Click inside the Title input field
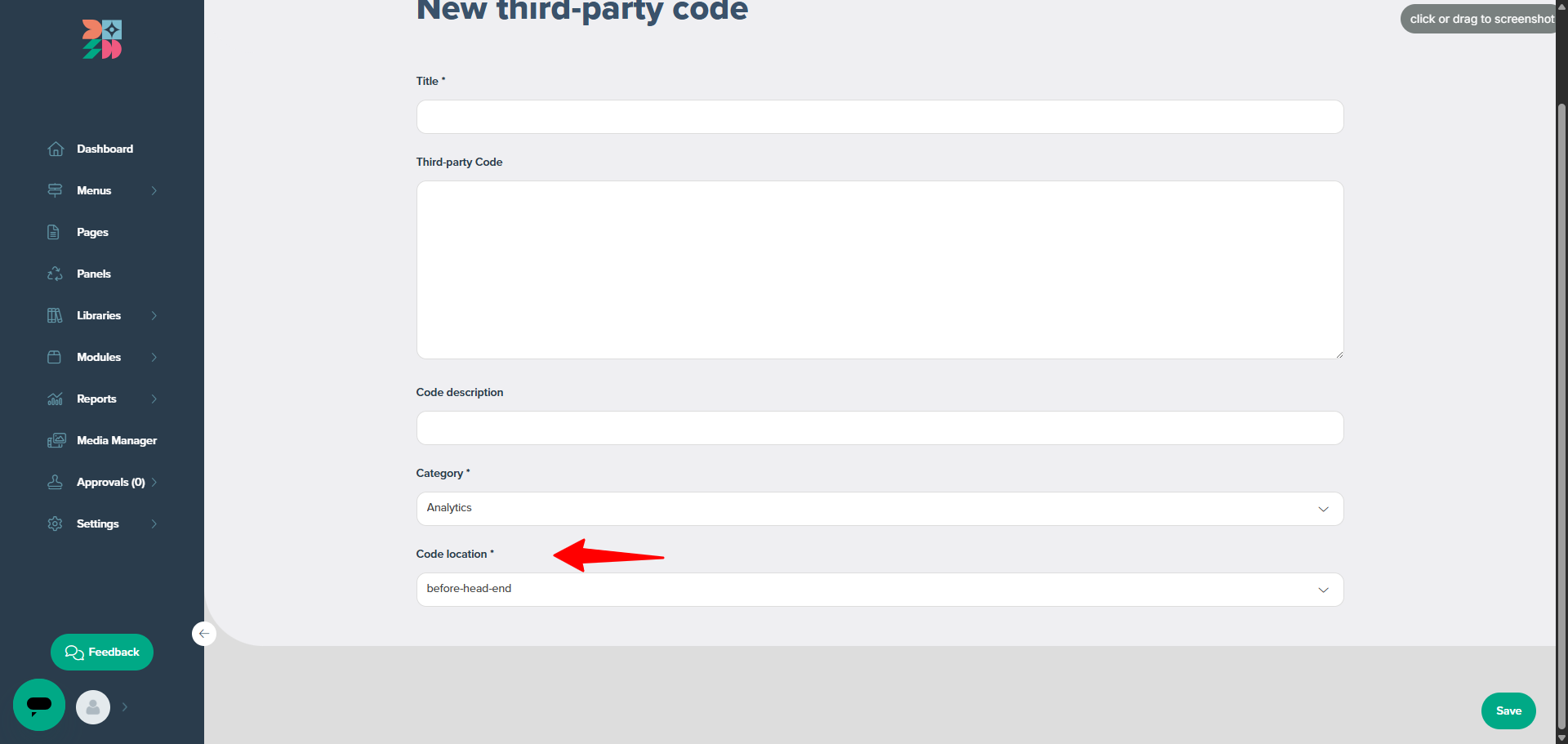The height and width of the screenshot is (744, 1568). [879, 116]
